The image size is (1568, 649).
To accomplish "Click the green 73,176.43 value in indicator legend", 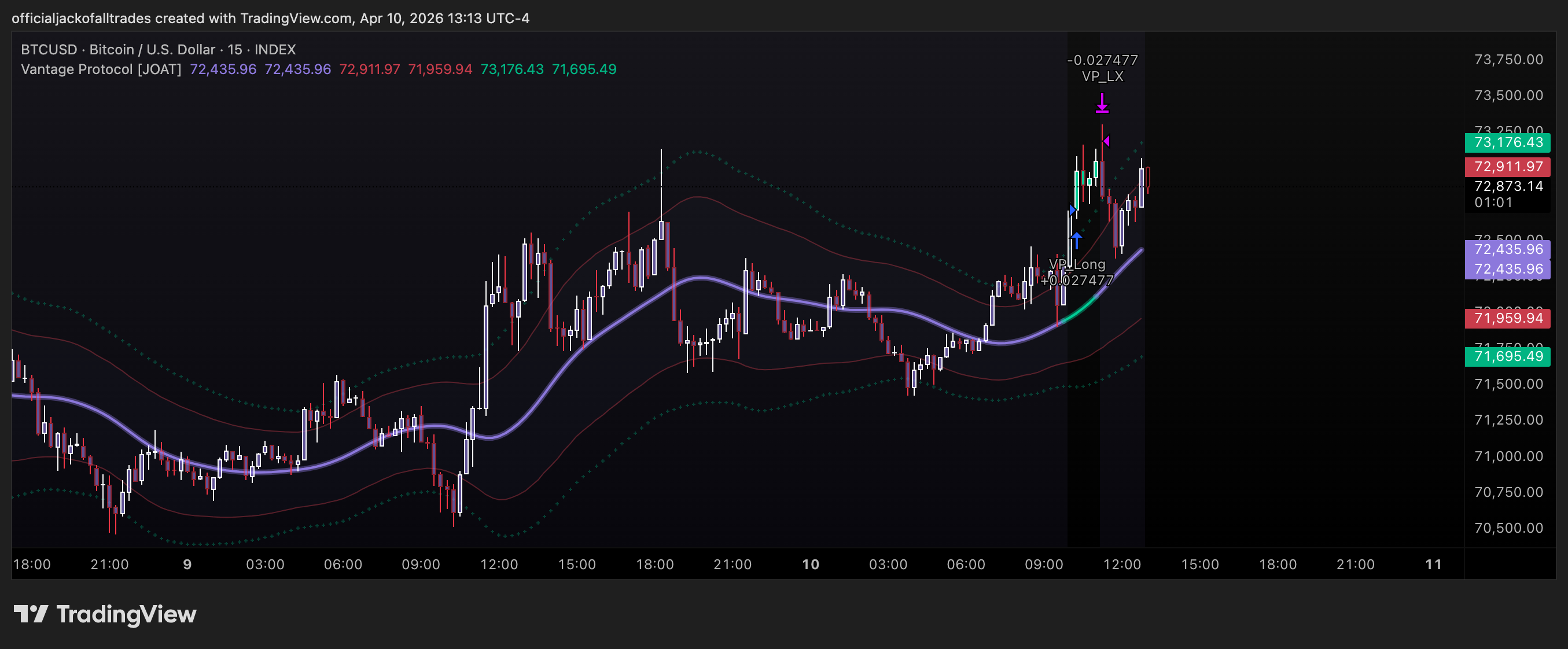I will pos(512,69).
